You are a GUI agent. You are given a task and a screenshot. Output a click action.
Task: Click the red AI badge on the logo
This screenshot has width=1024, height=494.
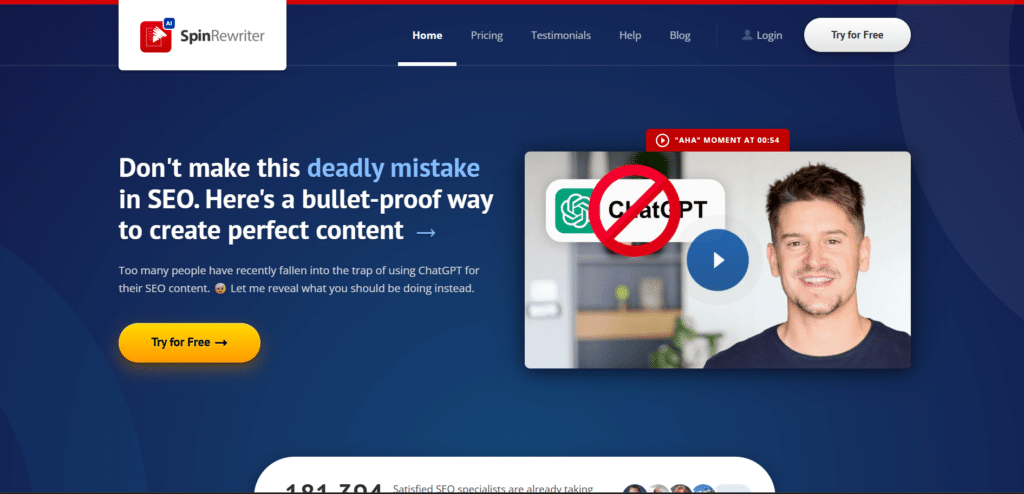click(x=172, y=22)
